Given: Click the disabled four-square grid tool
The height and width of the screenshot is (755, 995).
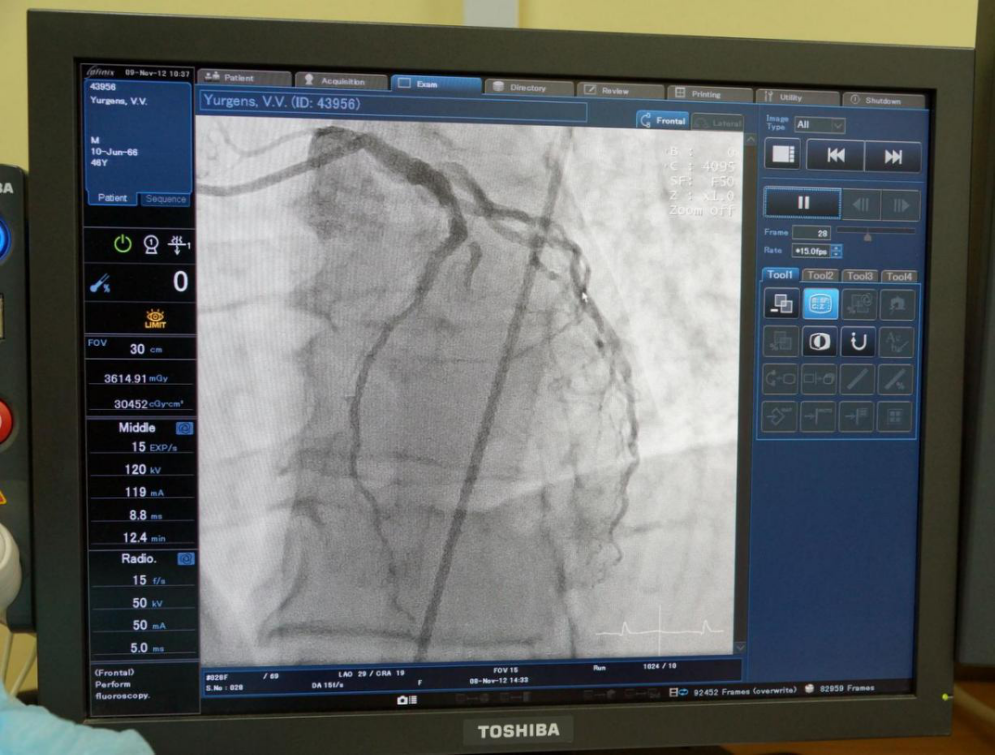Looking at the screenshot, I should point(895,417).
